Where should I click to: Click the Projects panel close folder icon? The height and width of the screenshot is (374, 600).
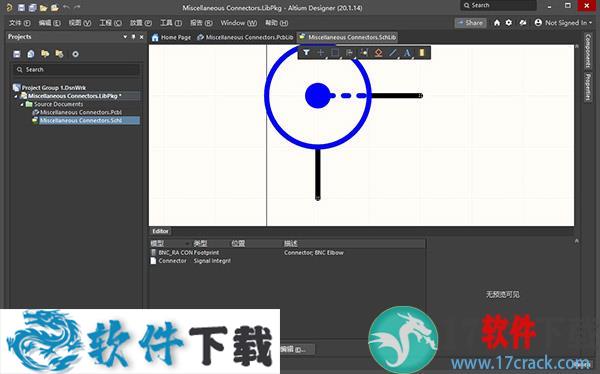tap(59, 54)
